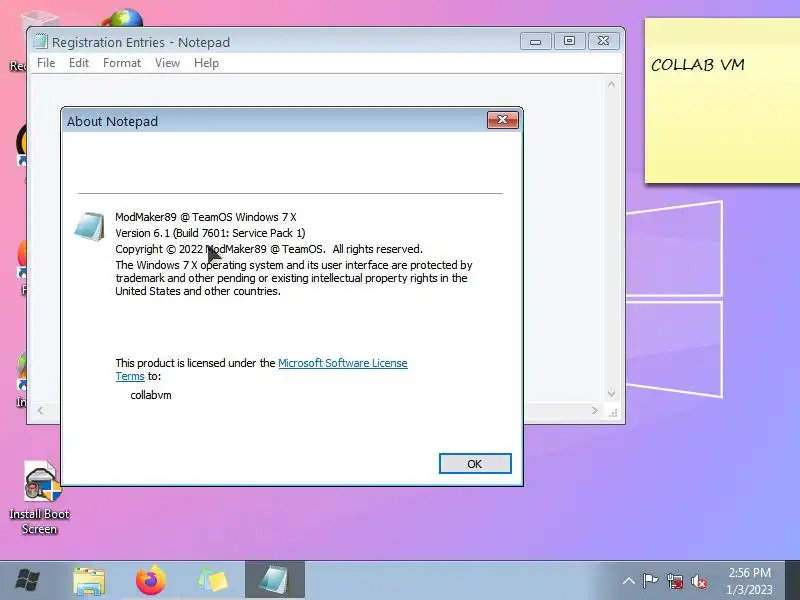Show hidden tray icons arrow
The image size is (800, 600).
[629, 581]
